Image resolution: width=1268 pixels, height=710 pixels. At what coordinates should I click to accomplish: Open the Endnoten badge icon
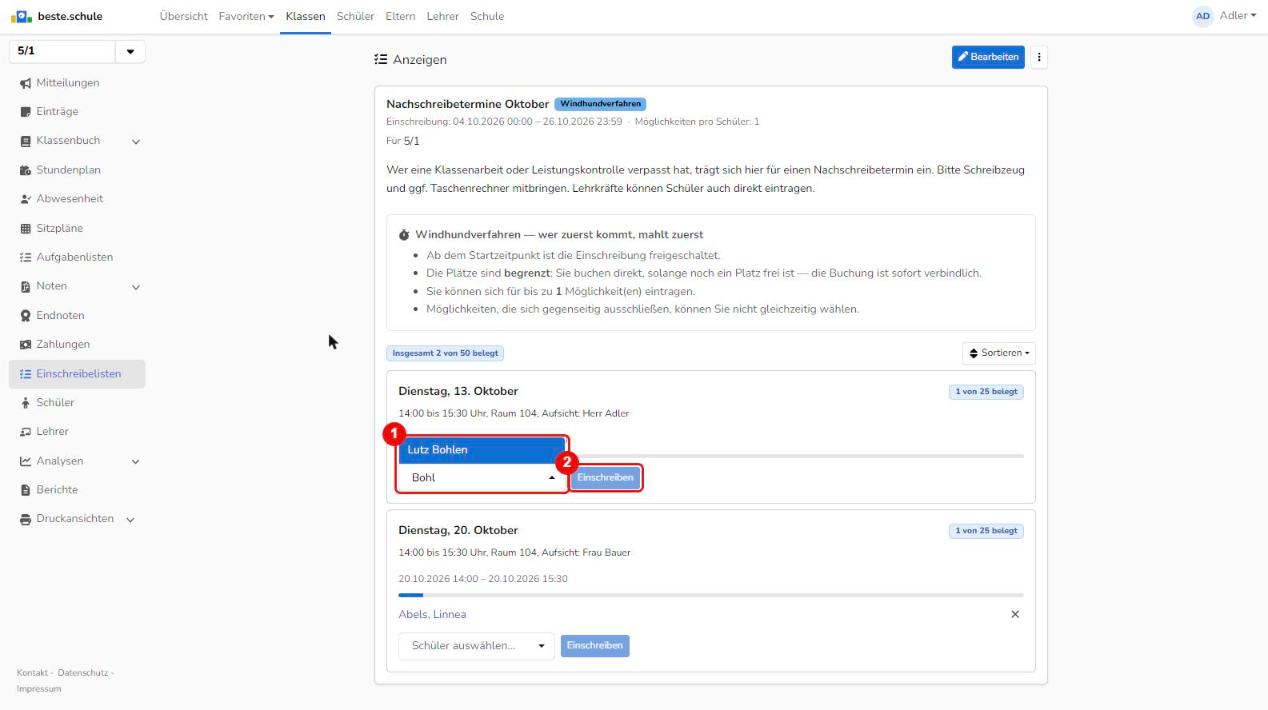coord(24,315)
